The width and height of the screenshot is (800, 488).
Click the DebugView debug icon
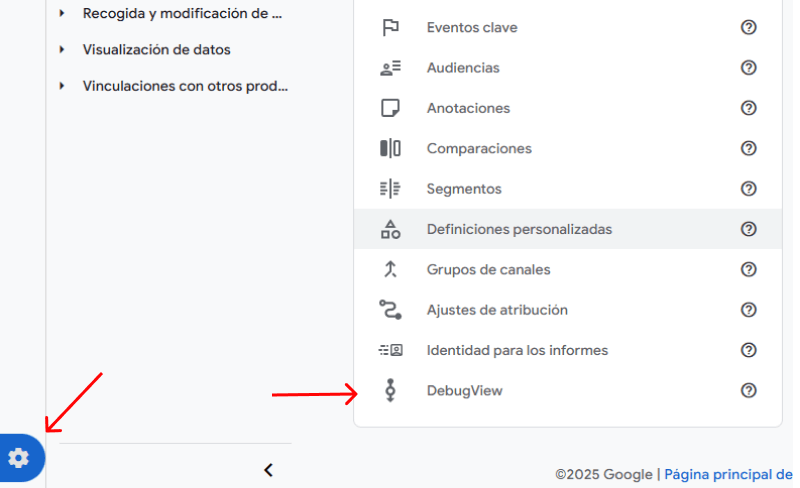coord(390,391)
